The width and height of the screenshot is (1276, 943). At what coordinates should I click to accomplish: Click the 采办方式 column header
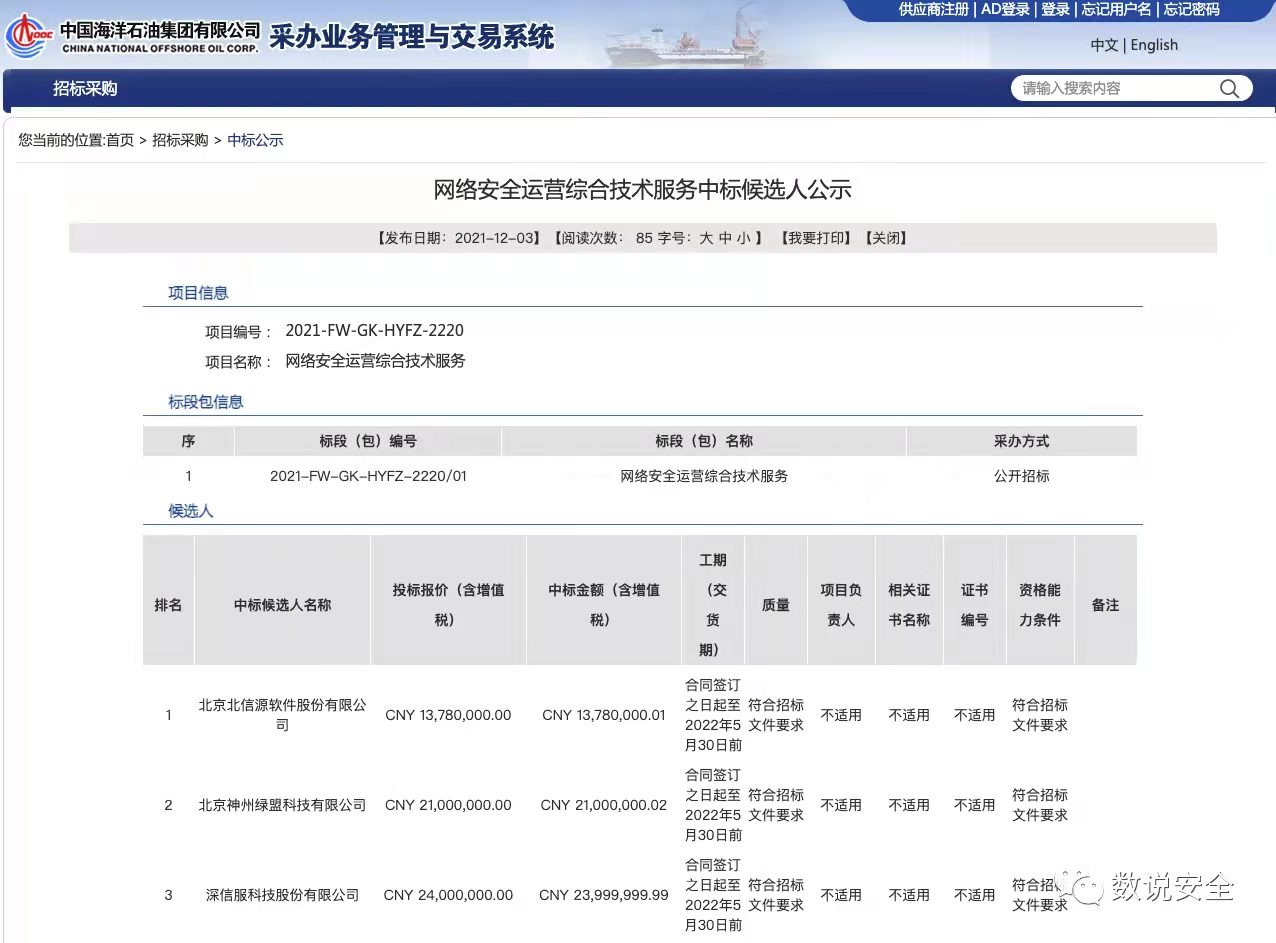click(1022, 441)
